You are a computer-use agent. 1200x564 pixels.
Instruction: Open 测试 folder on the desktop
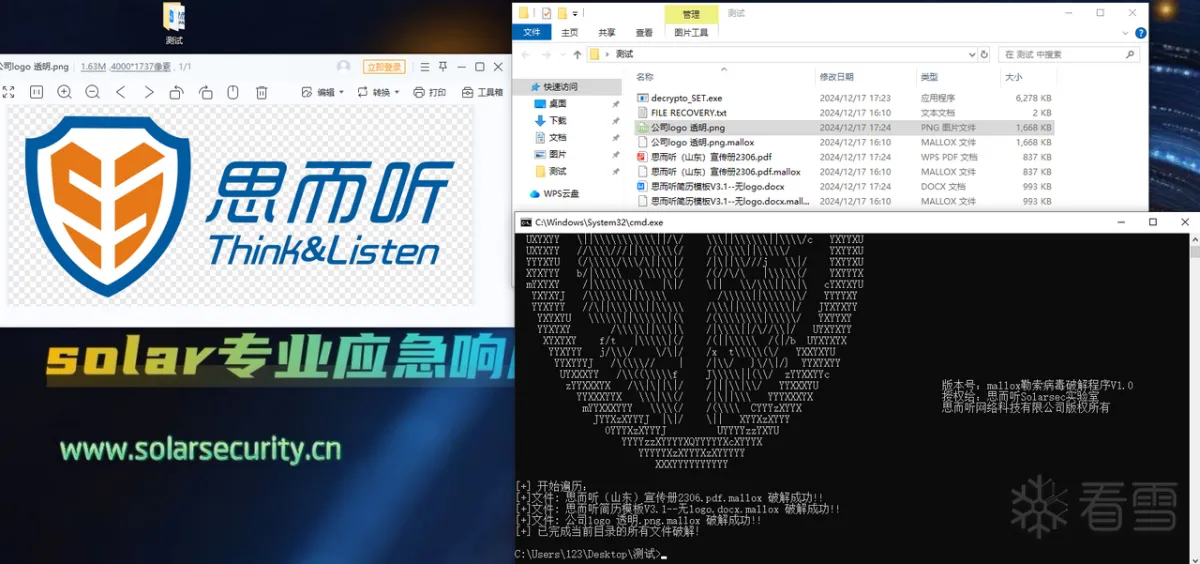tap(174, 25)
